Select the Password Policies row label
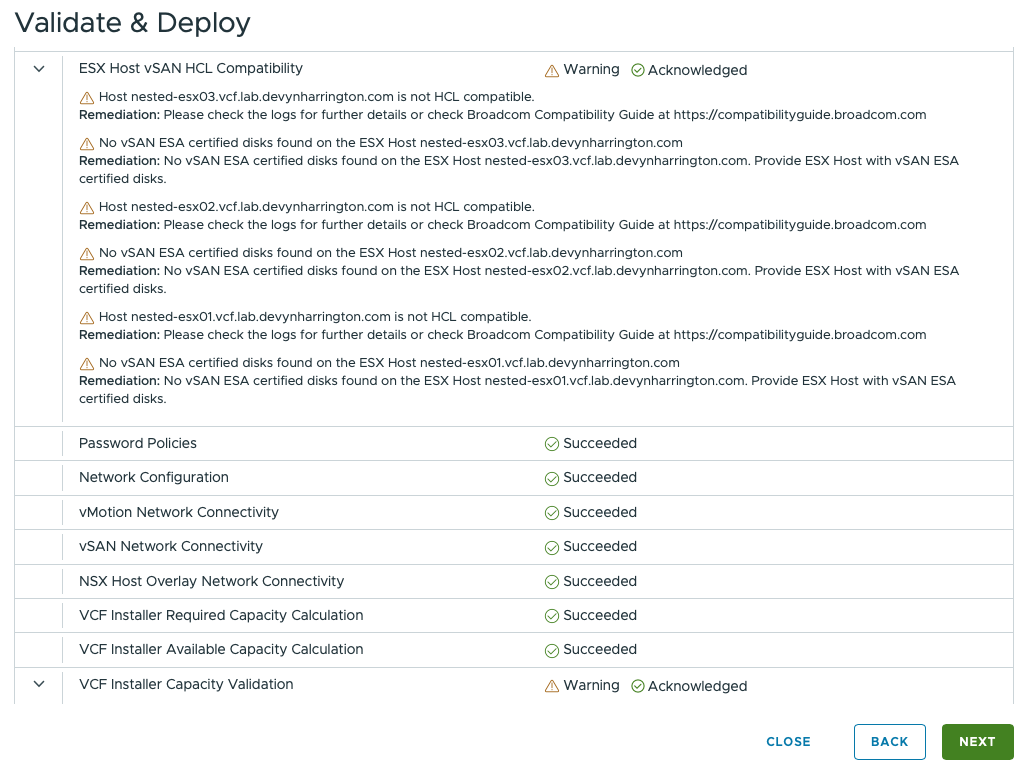This screenshot has width=1032, height=771. click(x=138, y=443)
